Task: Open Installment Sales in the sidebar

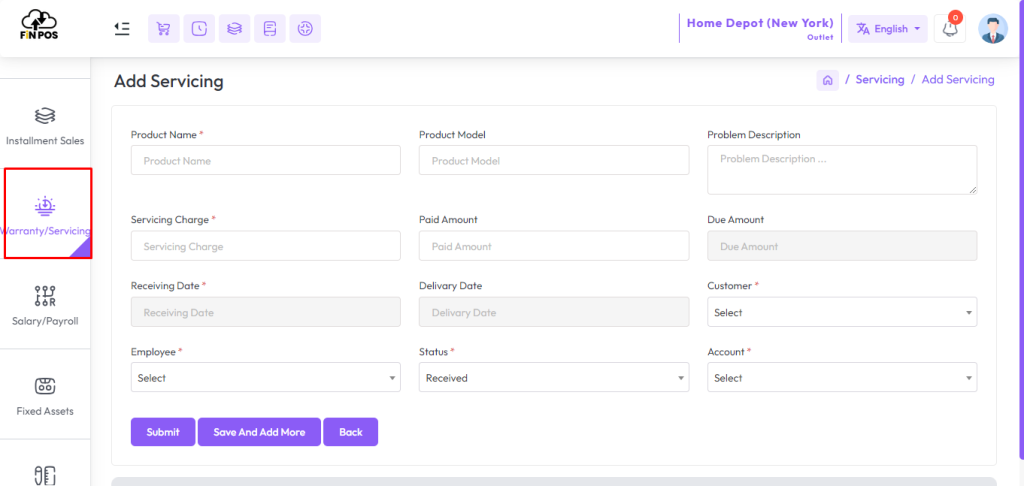Action: pos(45,126)
